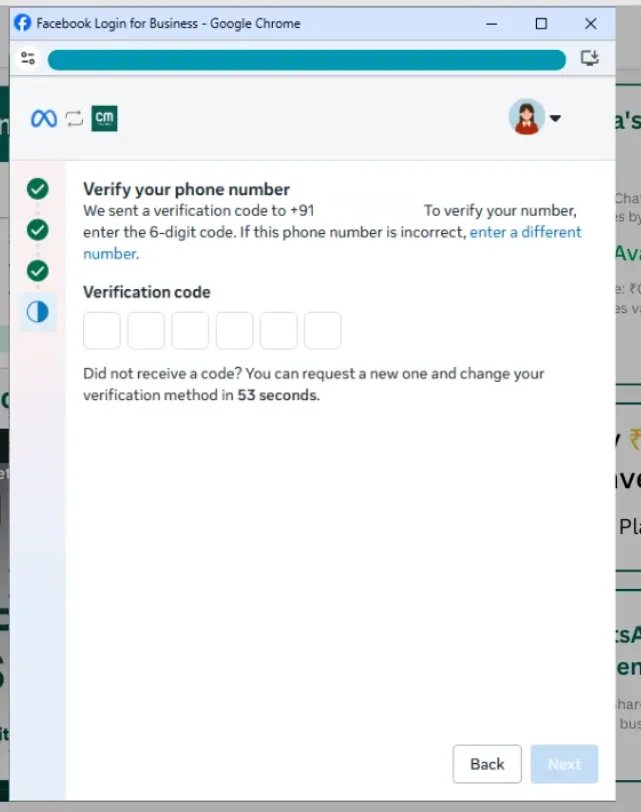Click the Meta infinity logo

(44, 119)
